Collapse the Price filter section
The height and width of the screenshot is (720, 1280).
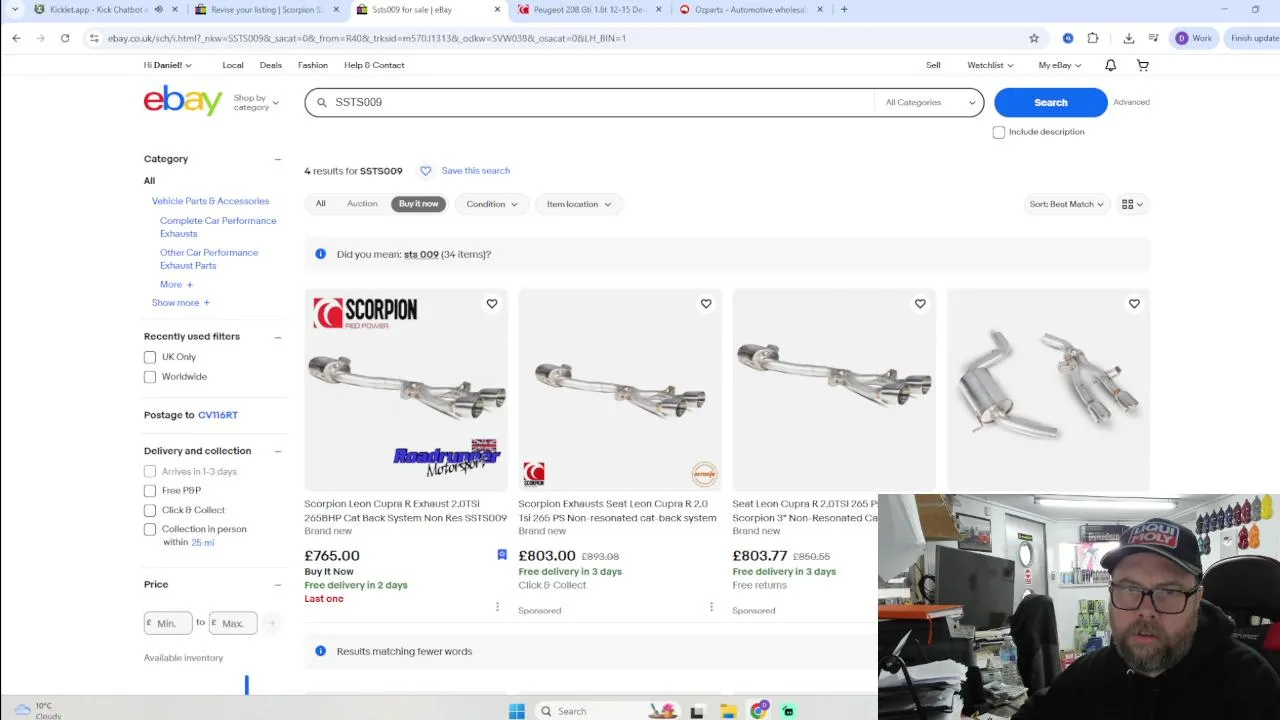[x=278, y=585]
